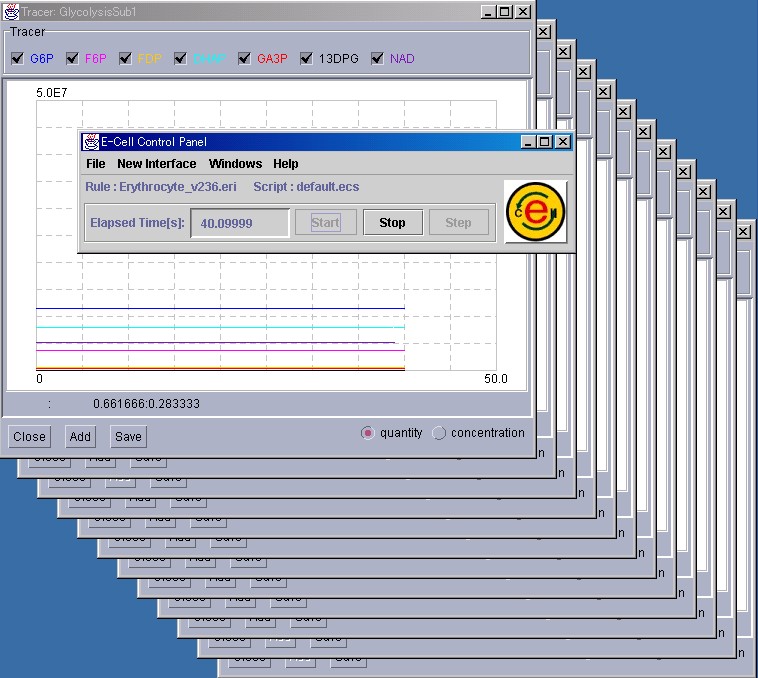Click the Java icon in the E-Cell Control Panel title bar
The height and width of the screenshot is (678, 758).
(x=91, y=142)
